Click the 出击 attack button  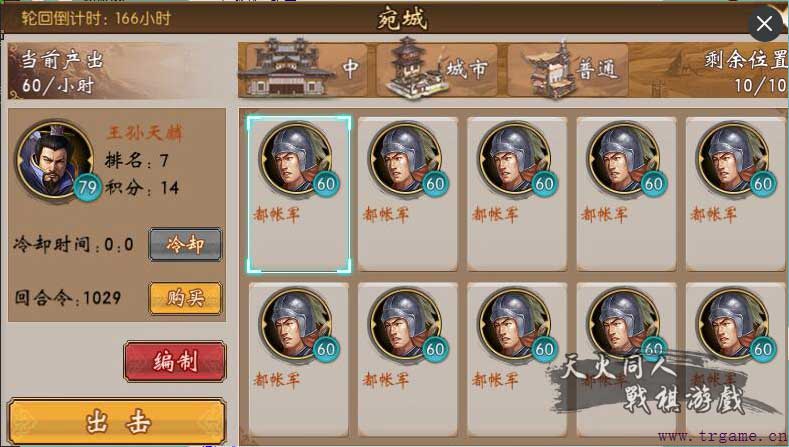pos(117,422)
